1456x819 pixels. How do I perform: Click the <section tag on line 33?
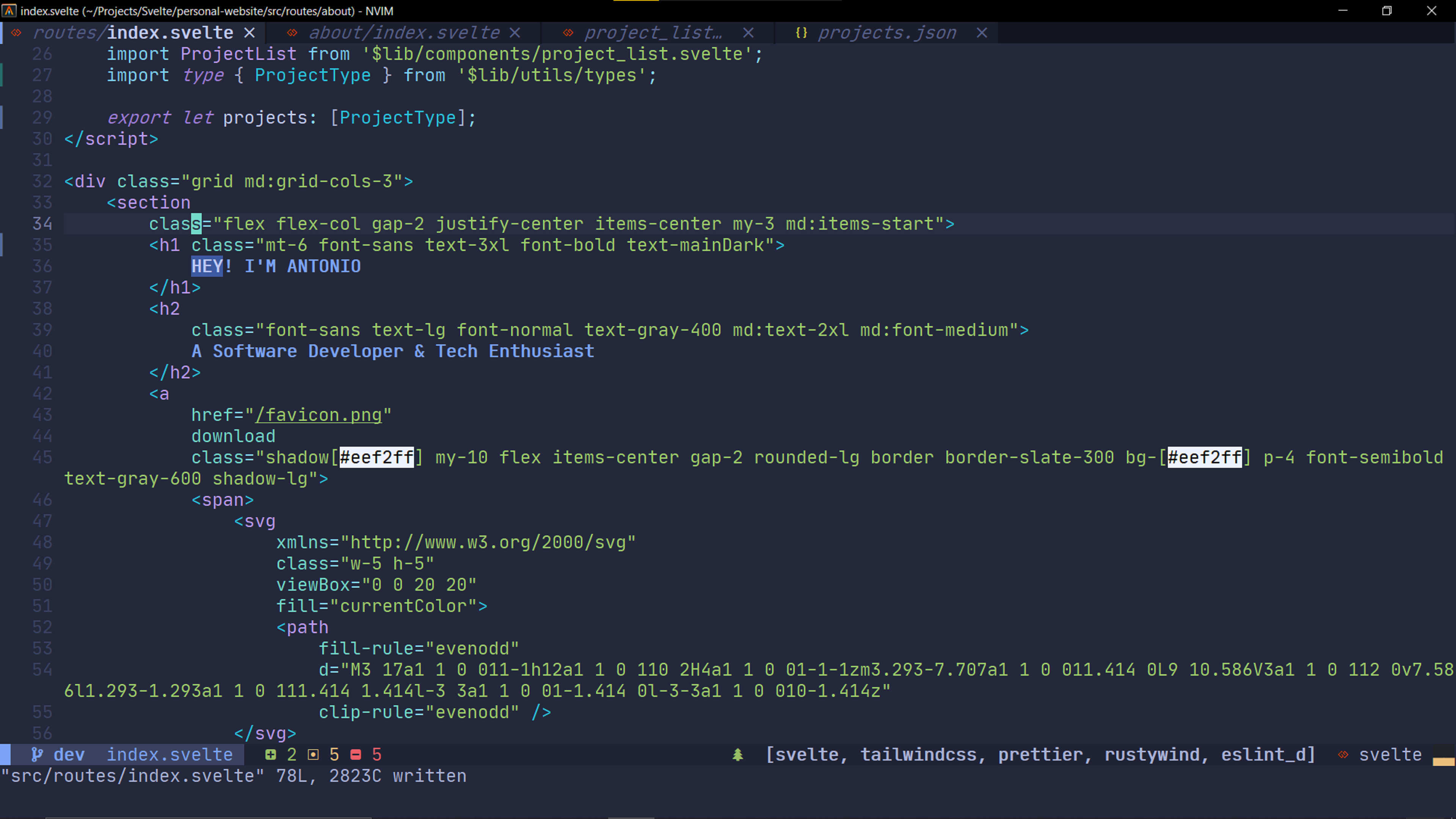pyautogui.click(x=149, y=202)
